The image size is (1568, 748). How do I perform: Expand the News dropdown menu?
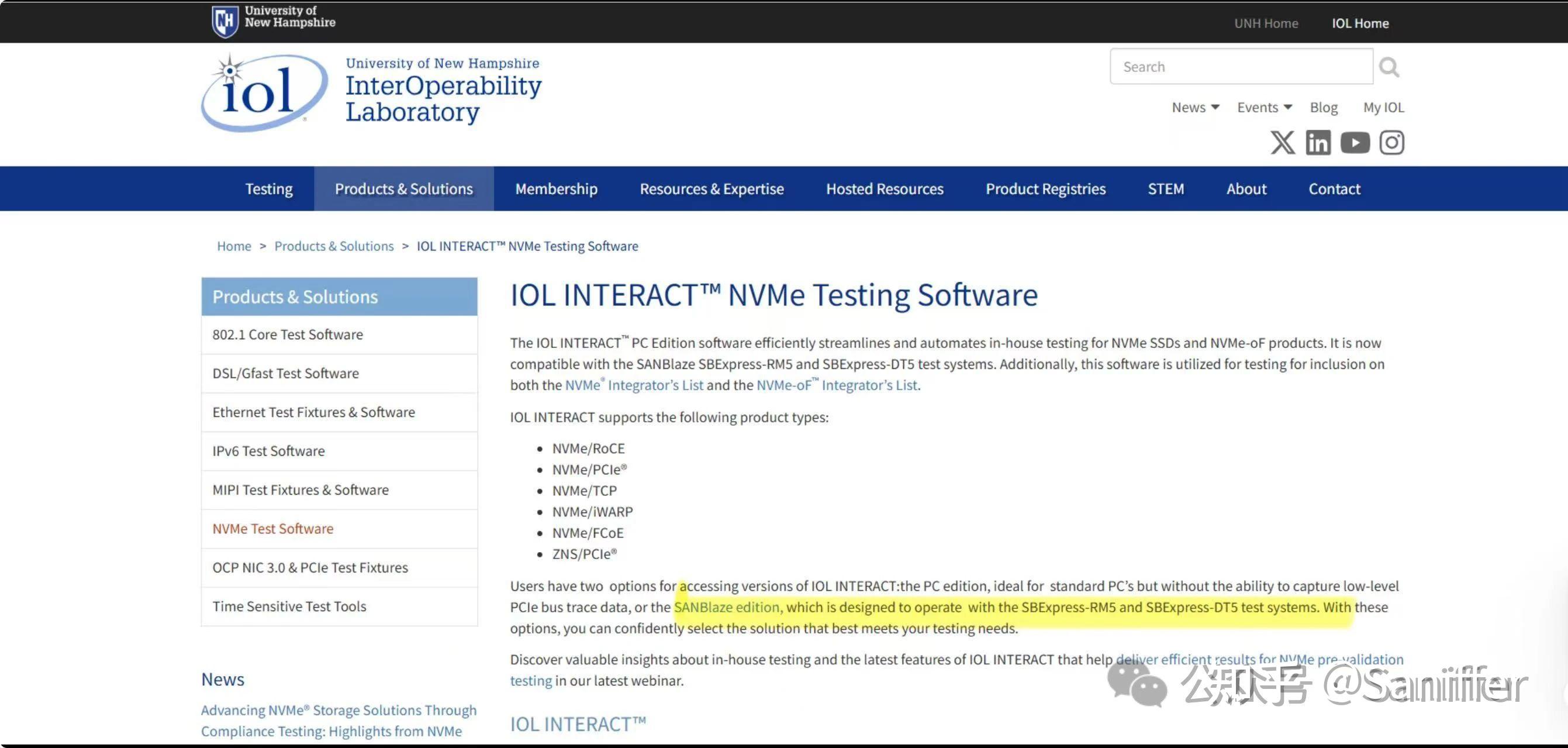1195,106
